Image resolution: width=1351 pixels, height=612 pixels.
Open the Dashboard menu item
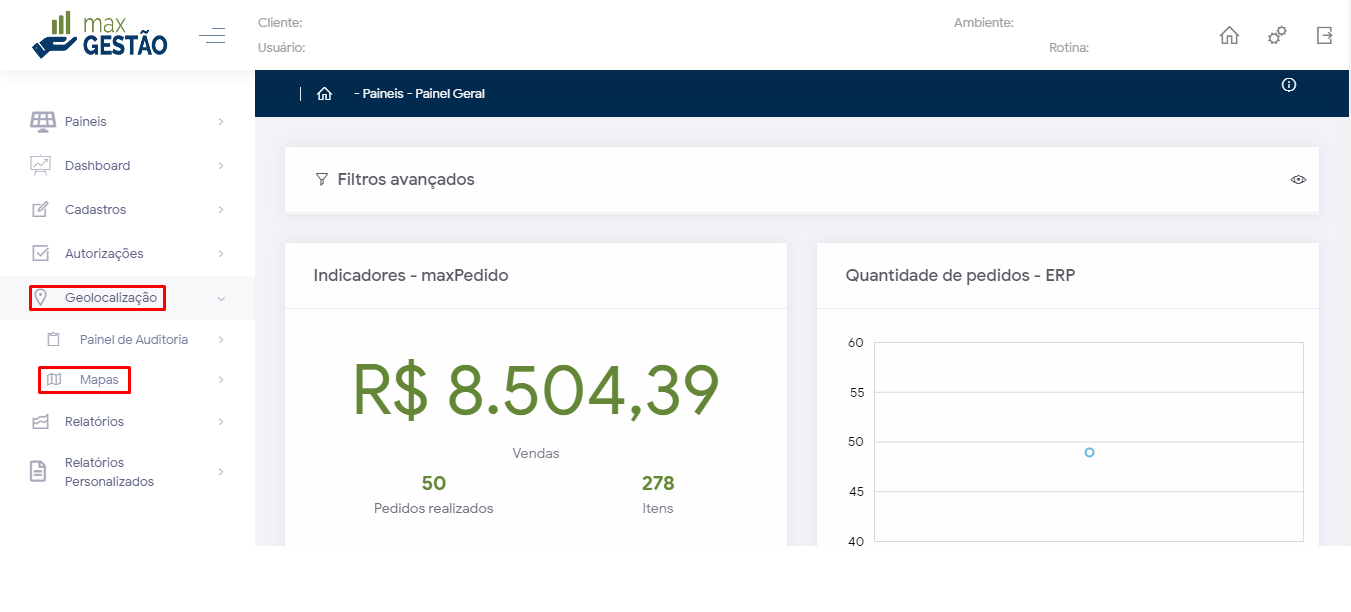coord(97,166)
